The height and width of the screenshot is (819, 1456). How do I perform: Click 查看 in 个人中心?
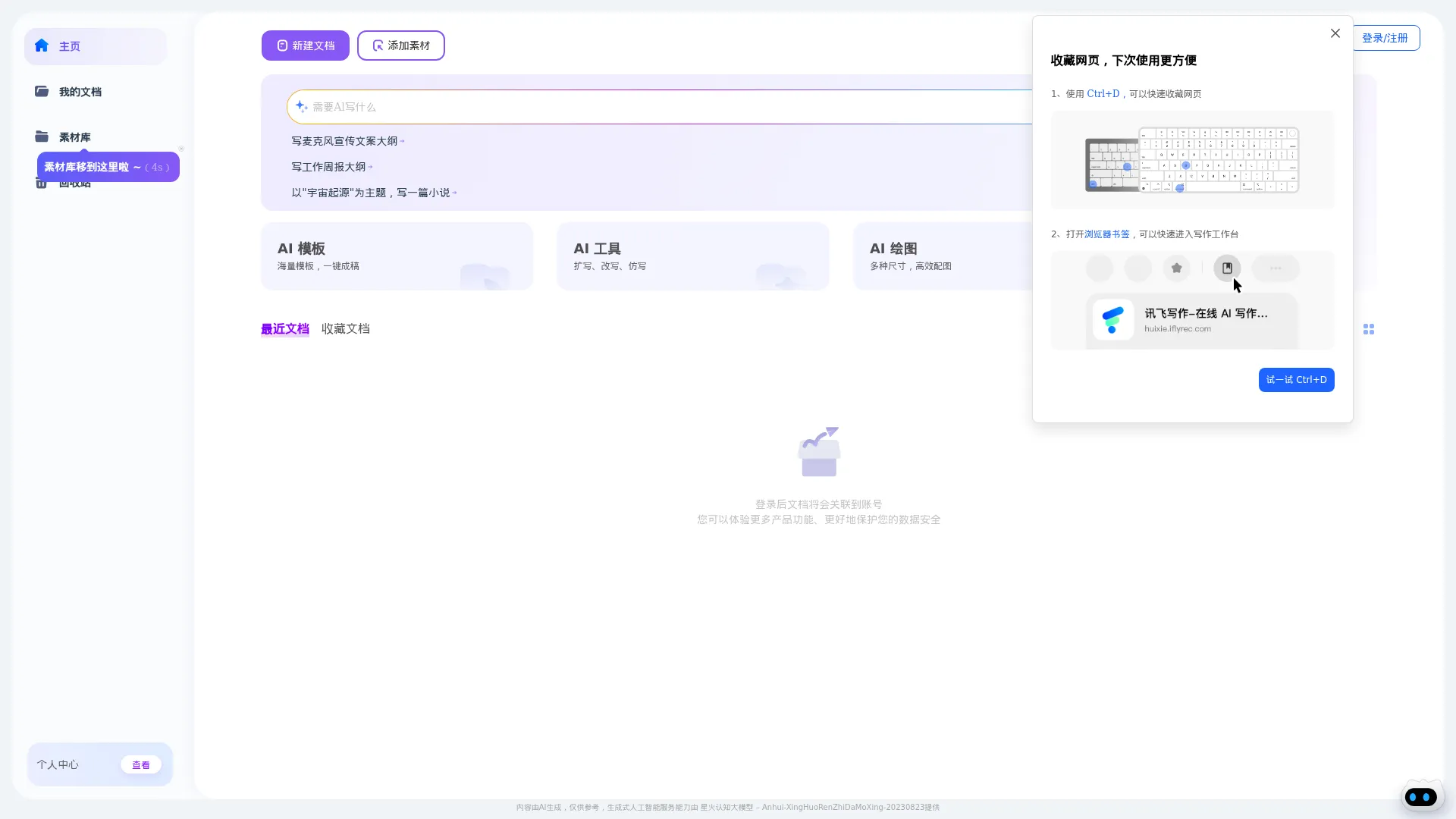point(141,764)
